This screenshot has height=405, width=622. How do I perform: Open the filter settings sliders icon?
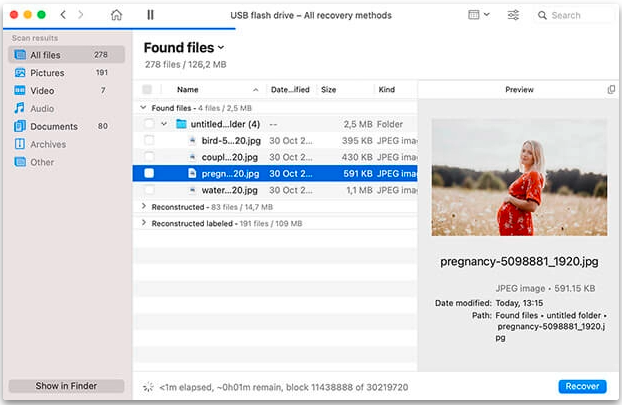tap(513, 15)
